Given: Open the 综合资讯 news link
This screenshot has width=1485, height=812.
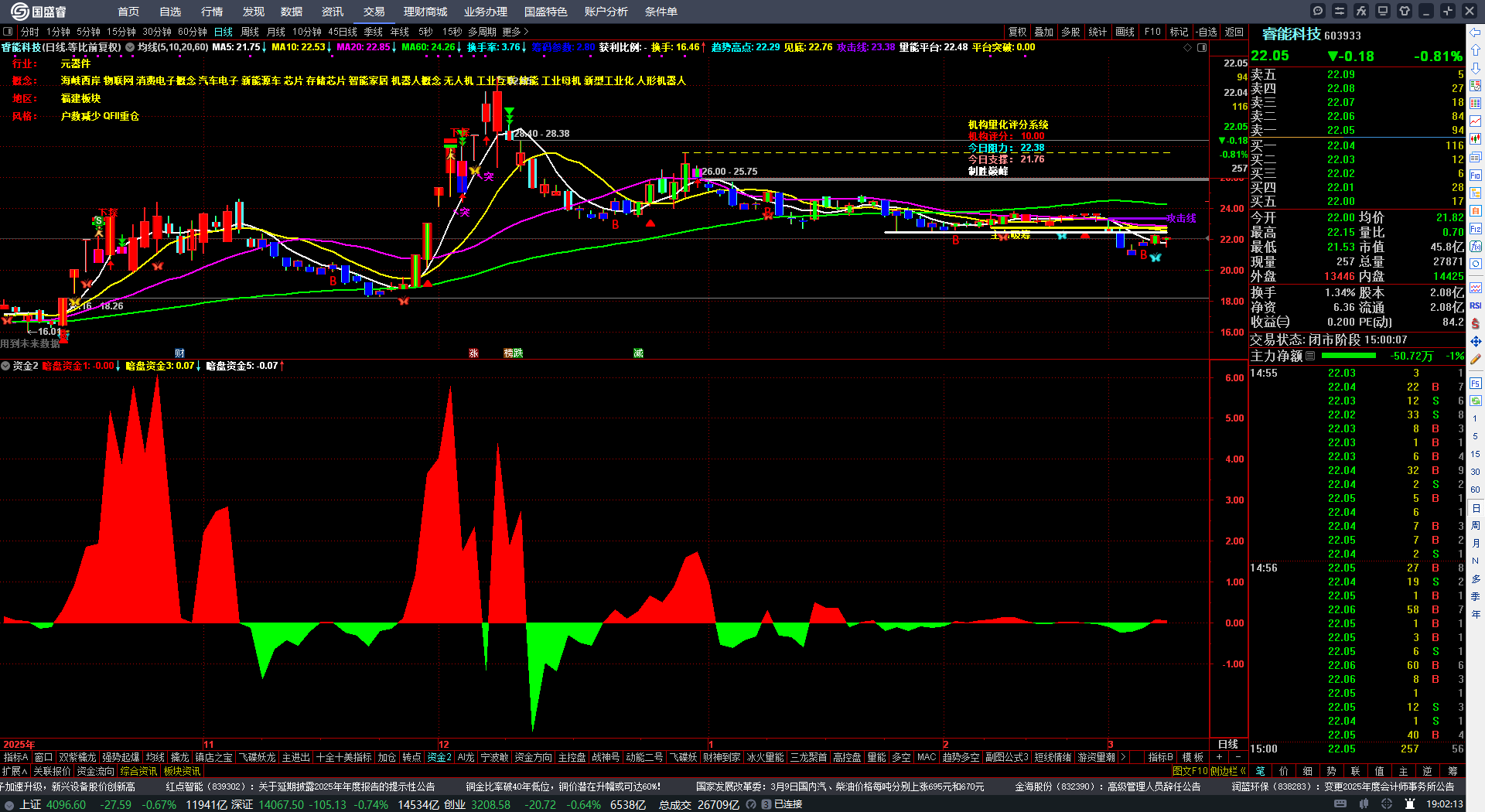Looking at the screenshot, I should pyautogui.click(x=138, y=771).
